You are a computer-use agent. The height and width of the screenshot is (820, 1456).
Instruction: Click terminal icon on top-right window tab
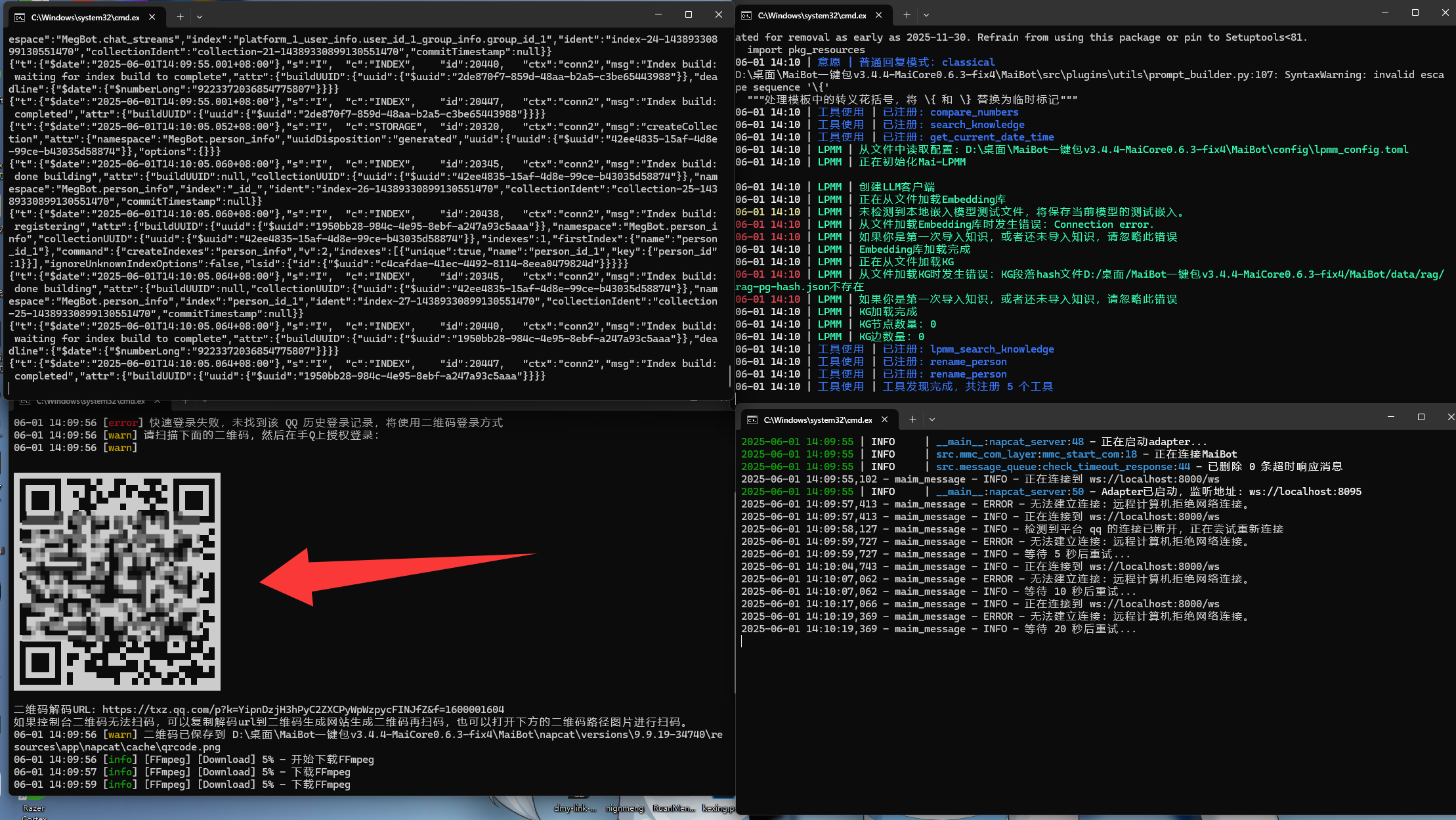pyautogui.click(x=746, y=15)
